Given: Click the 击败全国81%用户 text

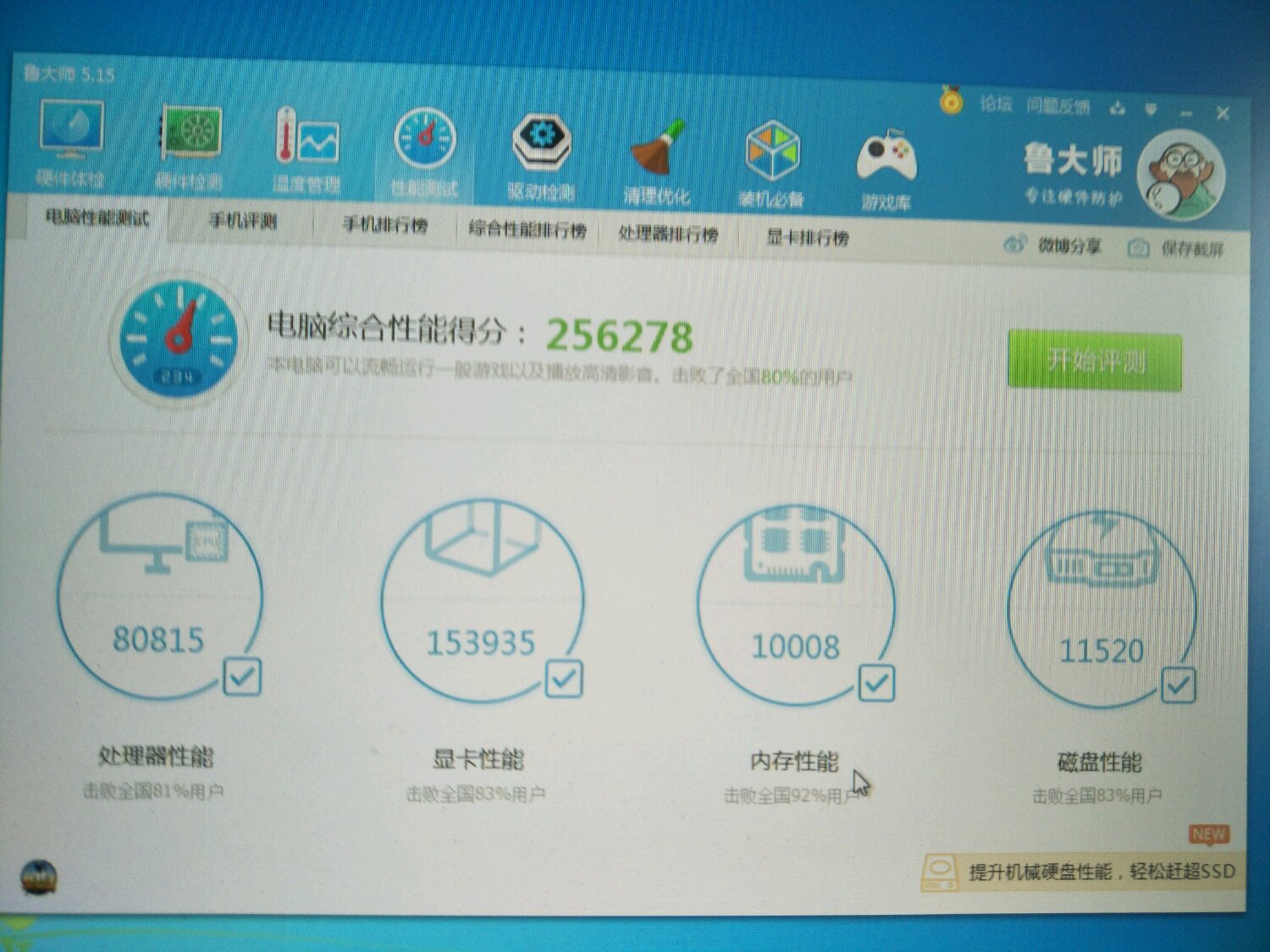Looking at the screenshot, I should 153,791.
